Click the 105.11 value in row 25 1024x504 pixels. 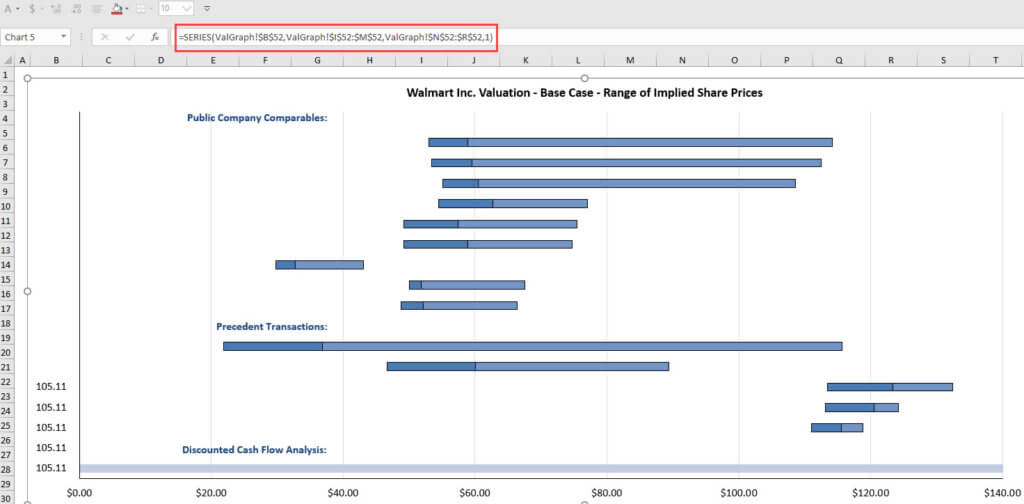pos(51,428)
